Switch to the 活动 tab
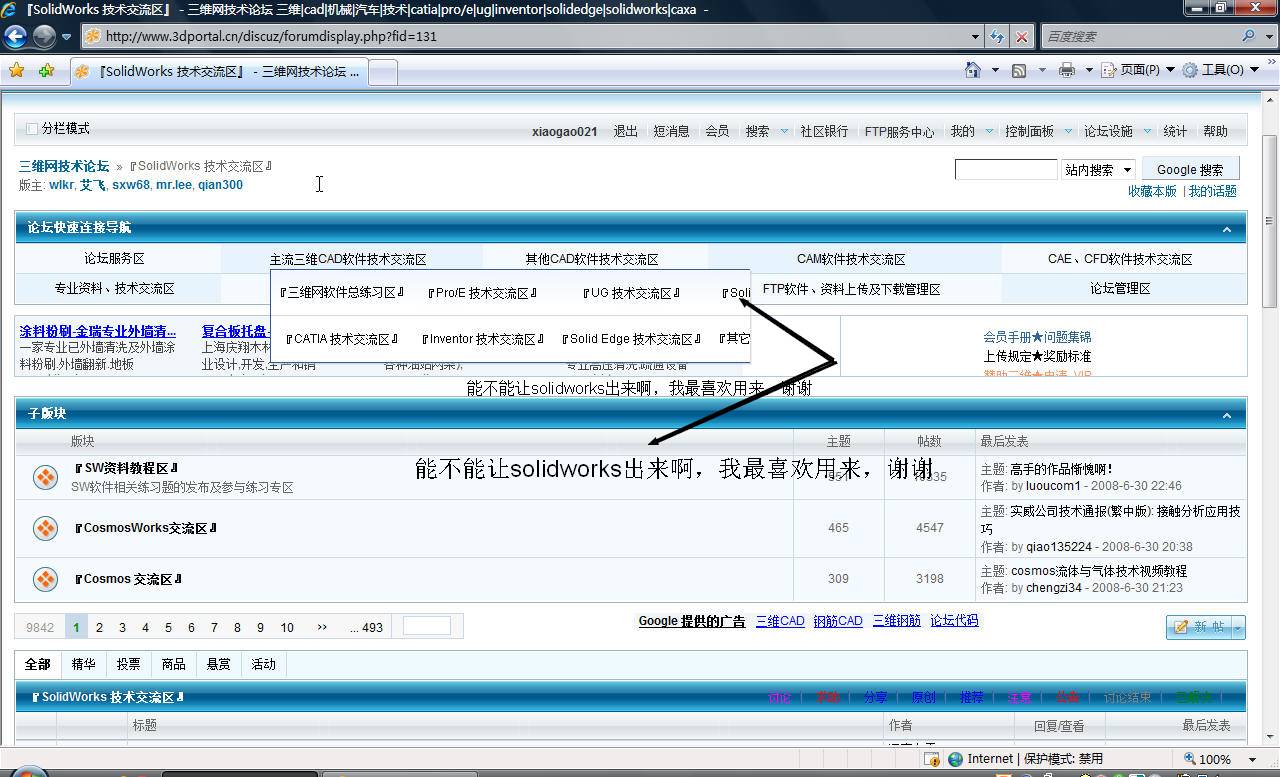The height and width of the screenshot is (777, 1280). pos(263,664)
